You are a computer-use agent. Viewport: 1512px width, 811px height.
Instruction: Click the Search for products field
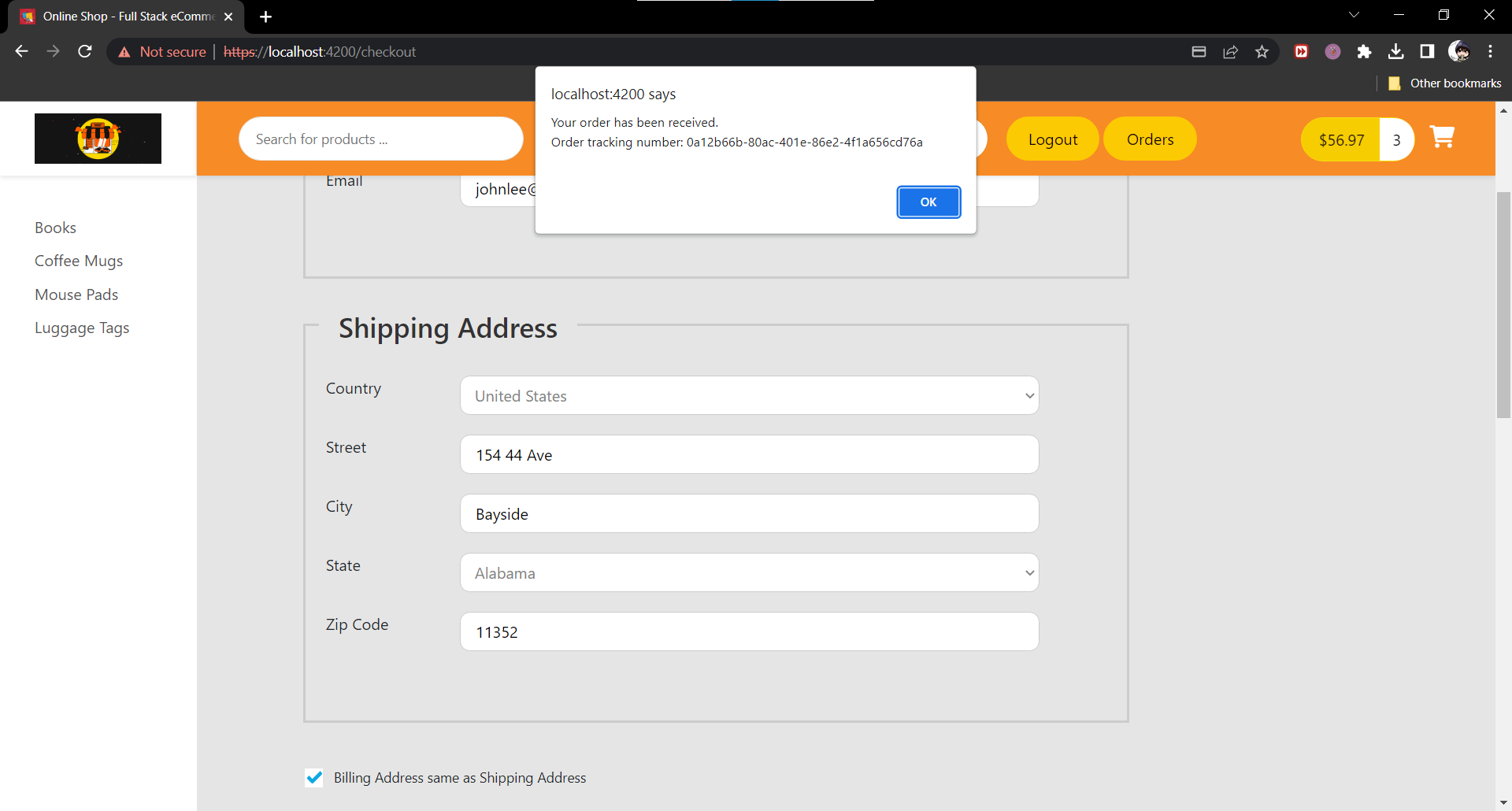click(x=380, y=139)
